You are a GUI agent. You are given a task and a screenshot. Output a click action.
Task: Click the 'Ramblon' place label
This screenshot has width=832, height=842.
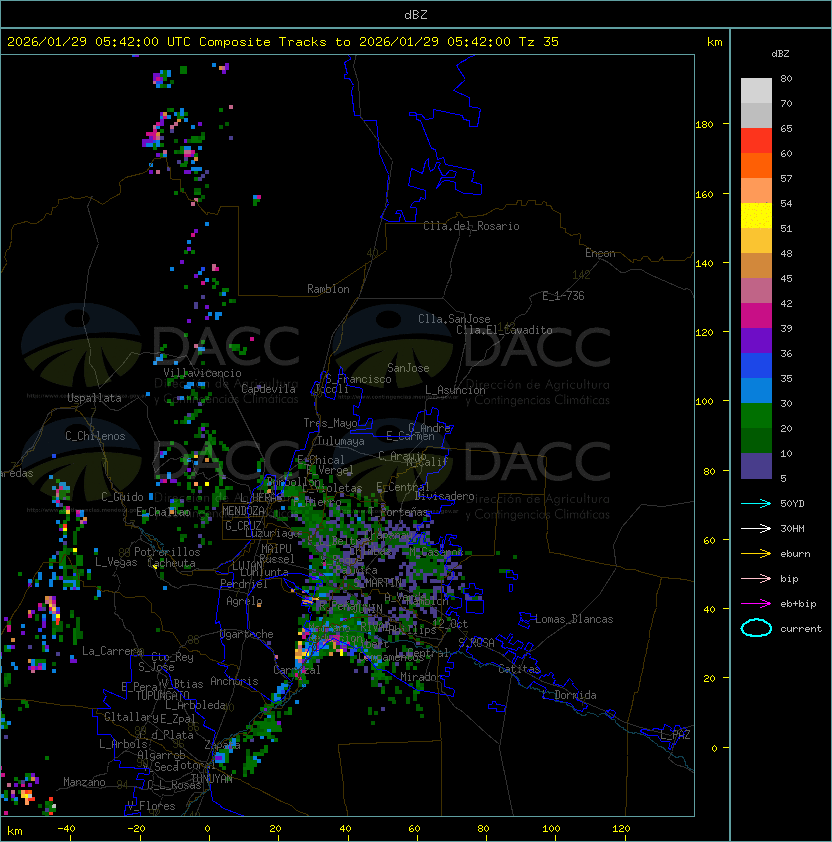click(328, 289)
